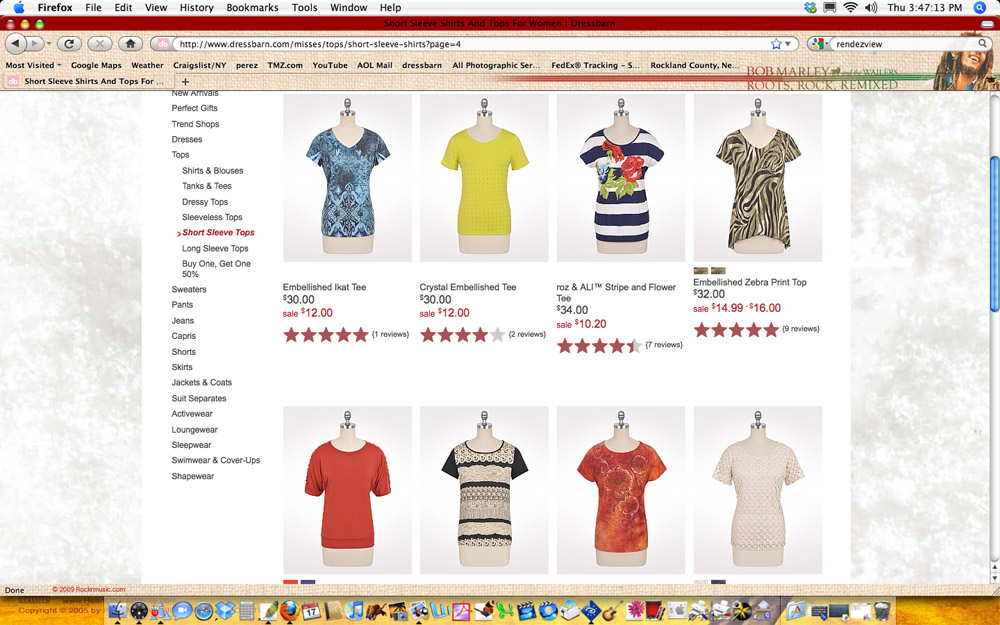Open the back/forward history dropdown arrow
This screenshot has width=1000, height=625.
click(x=48, y=44)
